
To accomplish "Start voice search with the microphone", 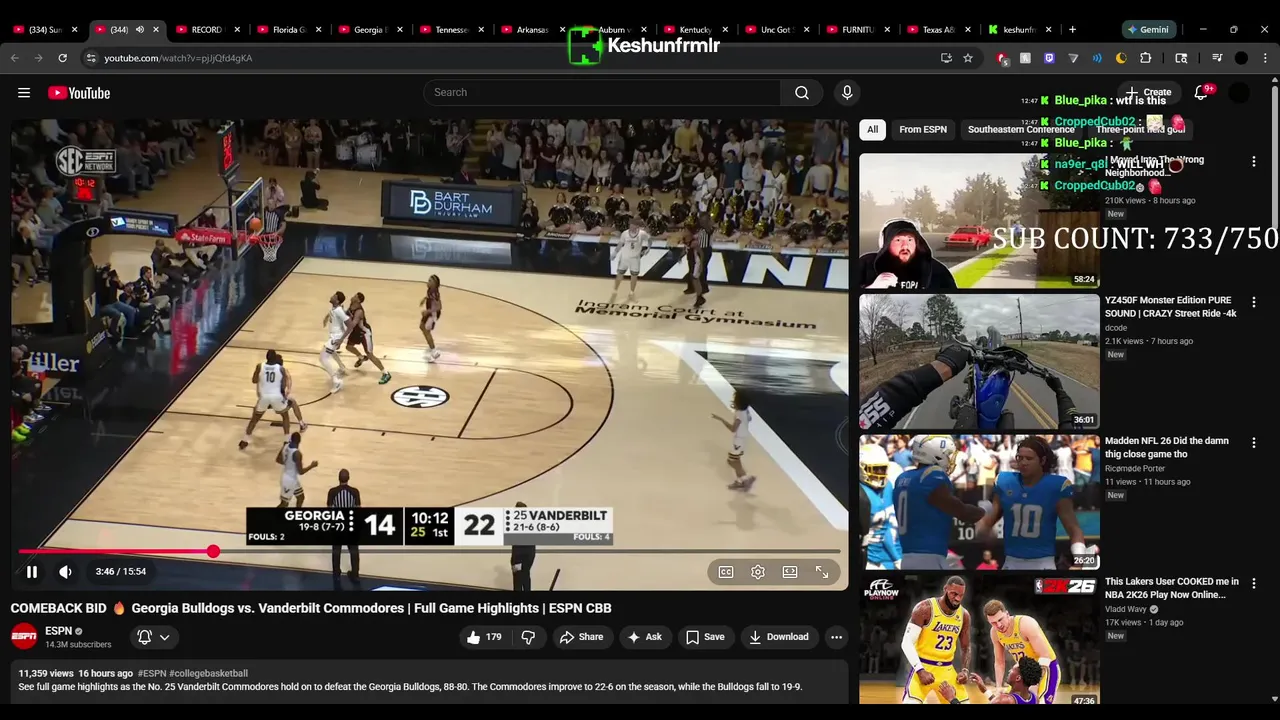I will click(847, 93).
